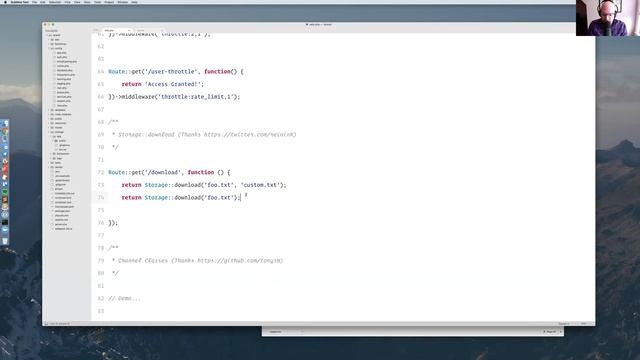Viewport: 640px width, 360px height.
Task: Place cursor at end of line 74
Action: pos(241,198)
